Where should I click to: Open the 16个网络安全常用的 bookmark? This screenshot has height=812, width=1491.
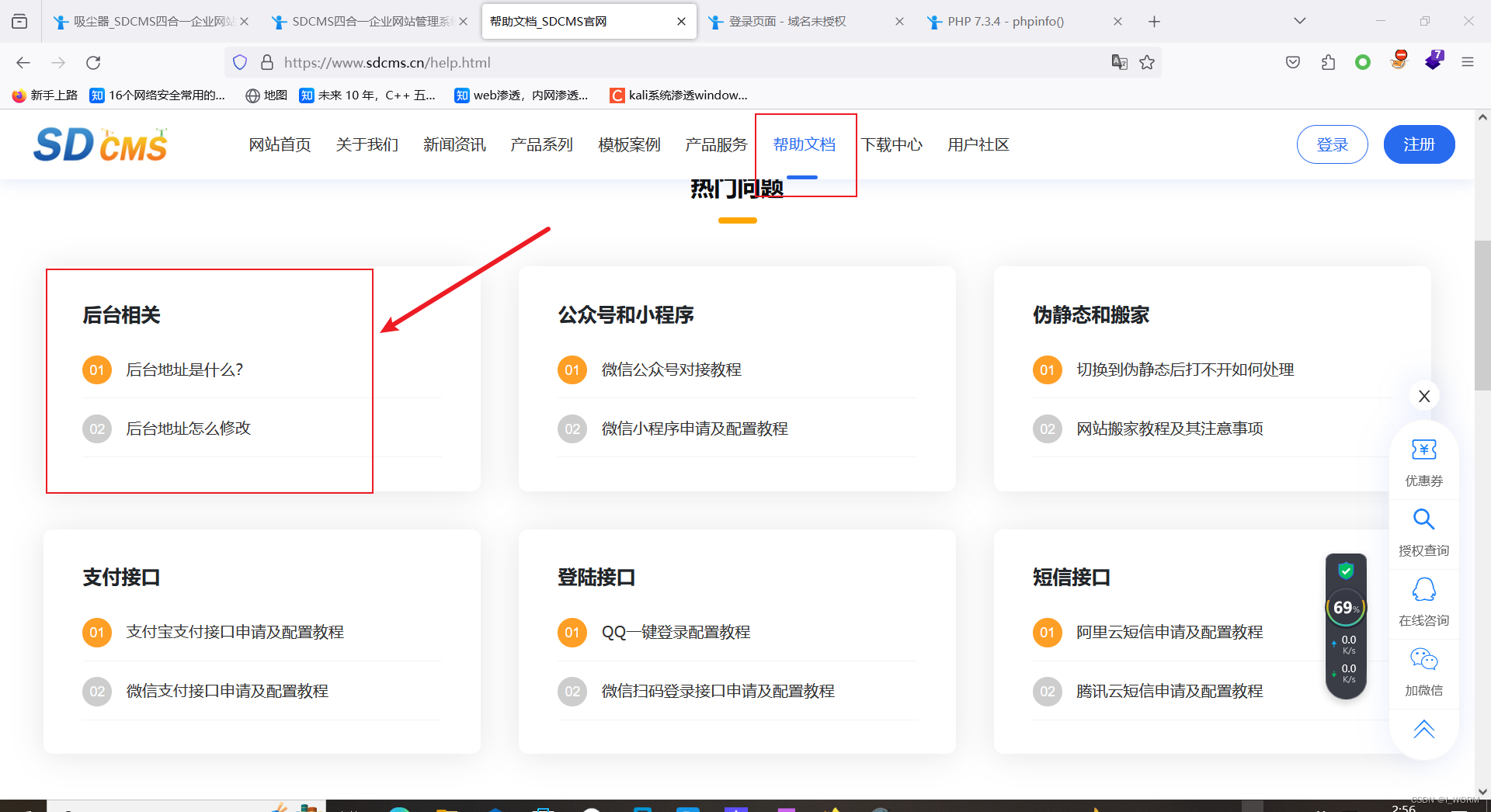(x=158, y=95)
